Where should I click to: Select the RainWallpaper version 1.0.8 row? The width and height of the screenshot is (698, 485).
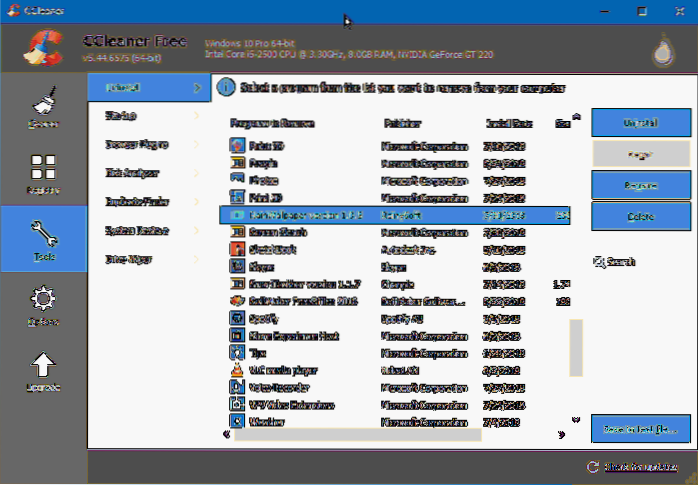coord(395,215)
